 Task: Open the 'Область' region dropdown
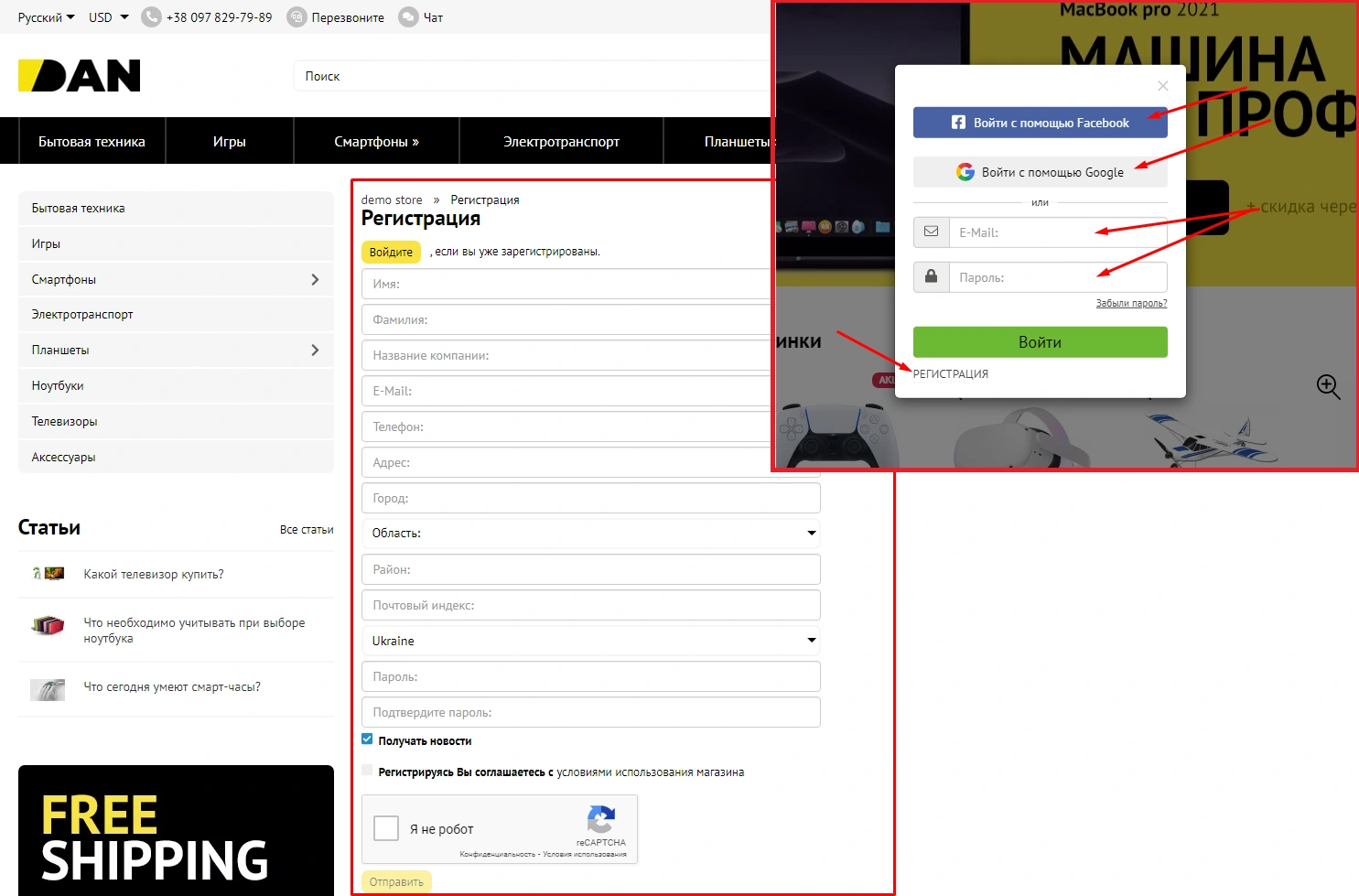[x=590, y=533]
